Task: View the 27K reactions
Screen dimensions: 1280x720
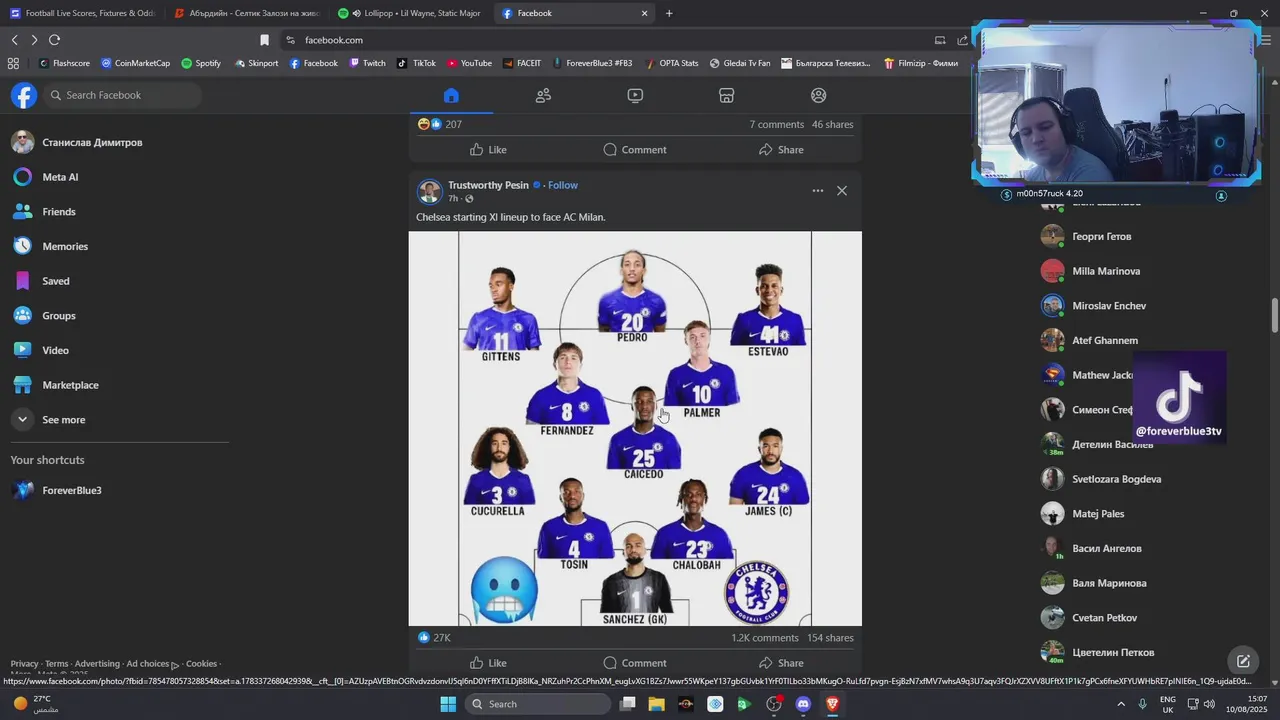Action: 434,638
